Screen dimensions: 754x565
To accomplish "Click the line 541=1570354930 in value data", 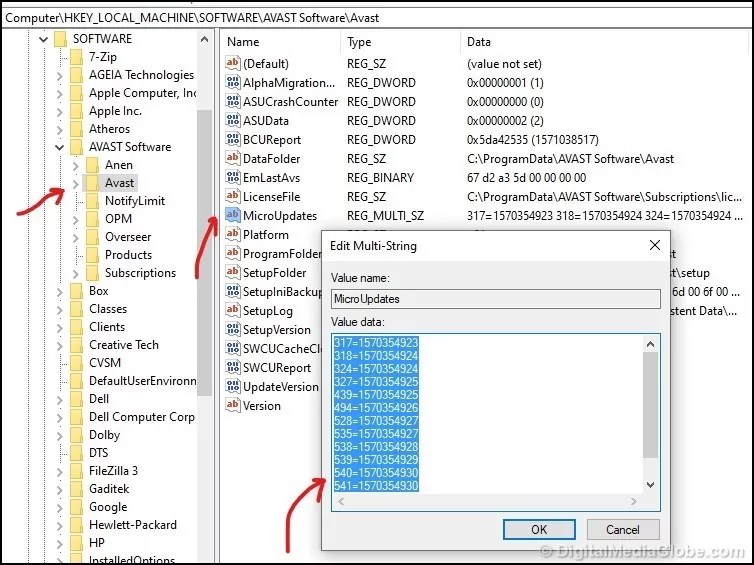I will coord(376,485).
